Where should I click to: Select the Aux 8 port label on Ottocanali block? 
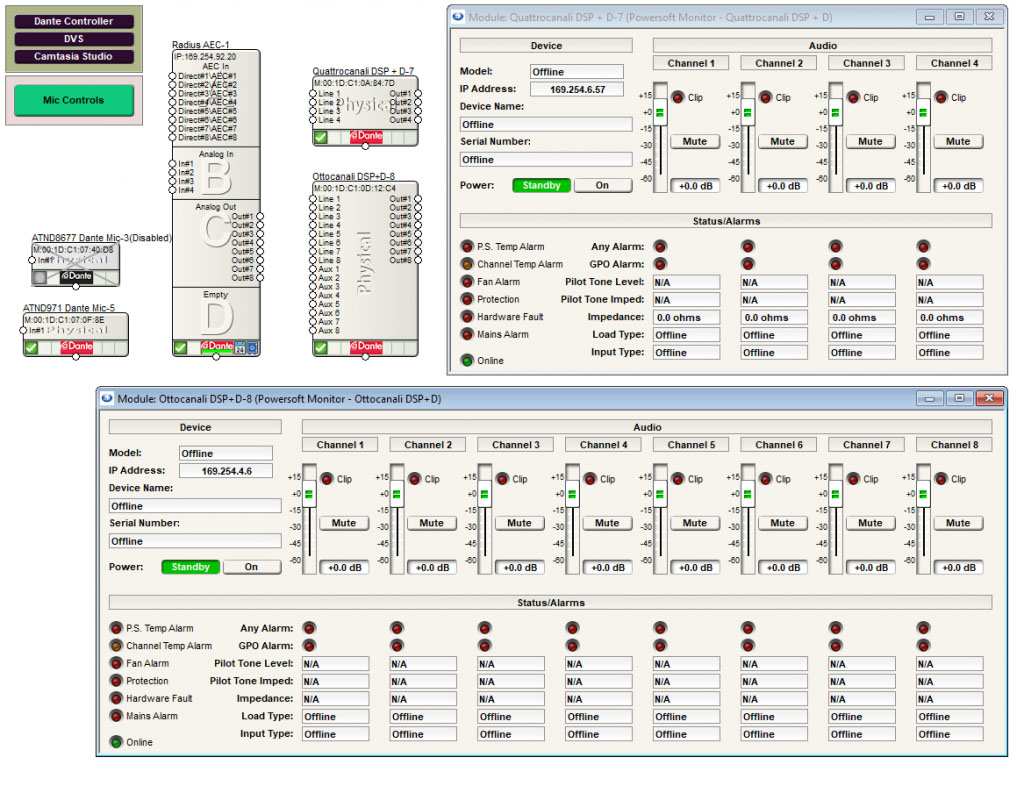[x=328, y=330]
